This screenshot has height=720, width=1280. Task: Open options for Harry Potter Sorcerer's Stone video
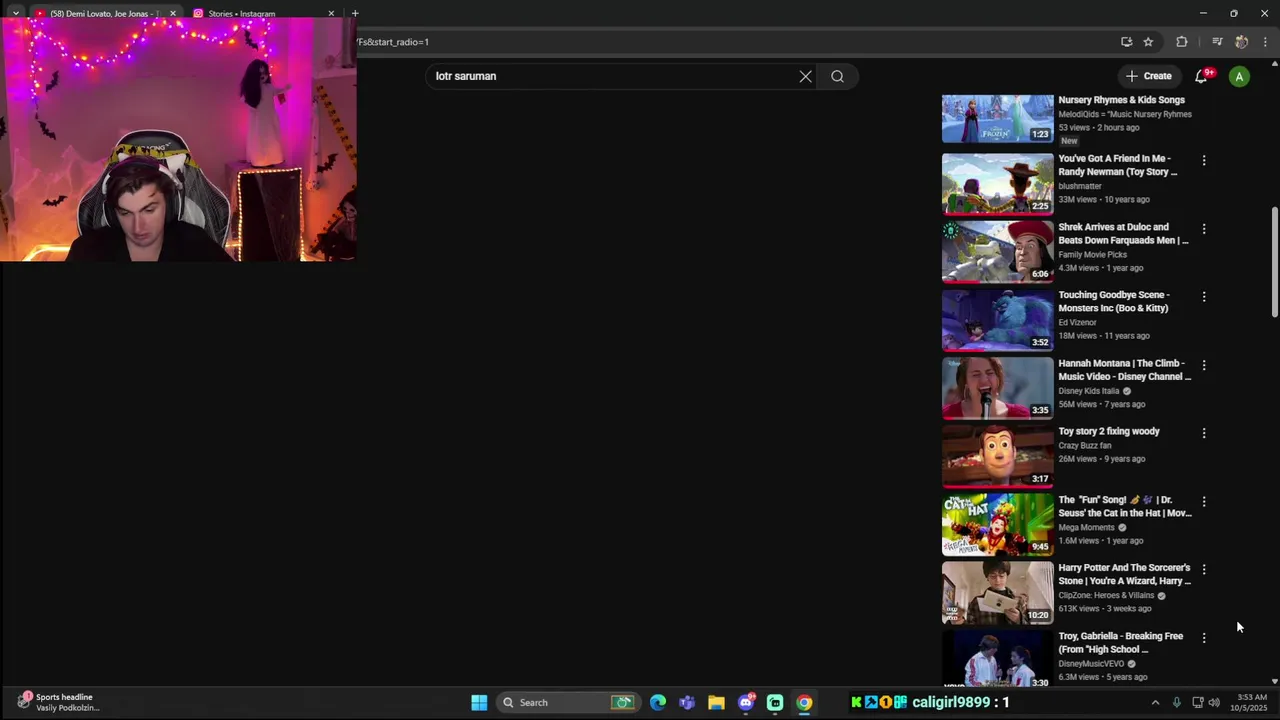click(x=1204, y=569)
